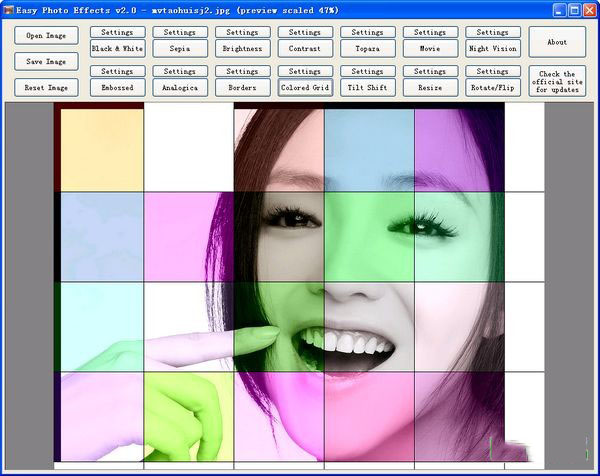Click the Save Image button
This screenshot has width=600, height=476.
pyautogui.click(x=46, y=61)
